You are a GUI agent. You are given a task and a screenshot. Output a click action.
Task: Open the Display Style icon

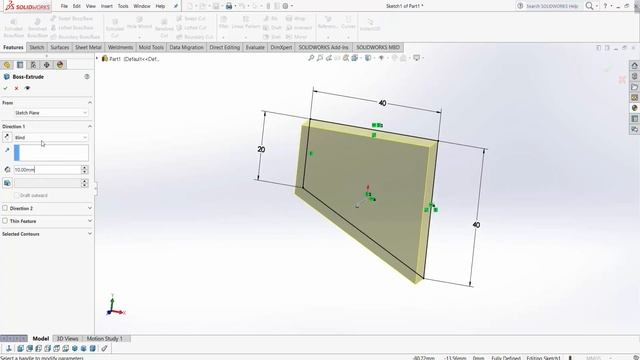[368, 58]
